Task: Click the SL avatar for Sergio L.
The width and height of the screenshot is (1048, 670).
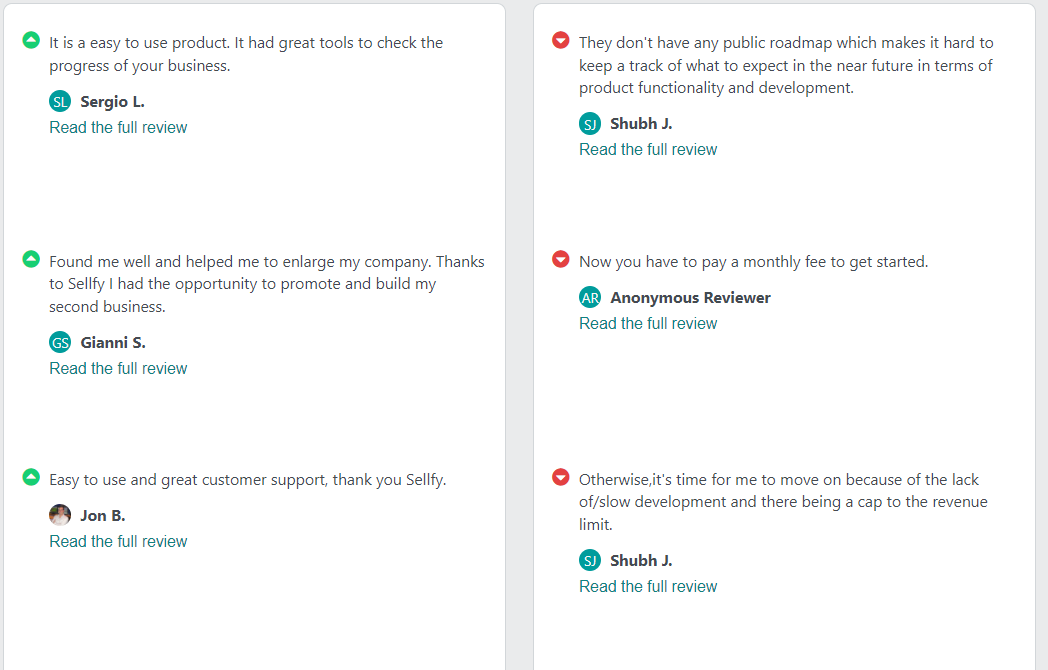Action: (60, 102)
